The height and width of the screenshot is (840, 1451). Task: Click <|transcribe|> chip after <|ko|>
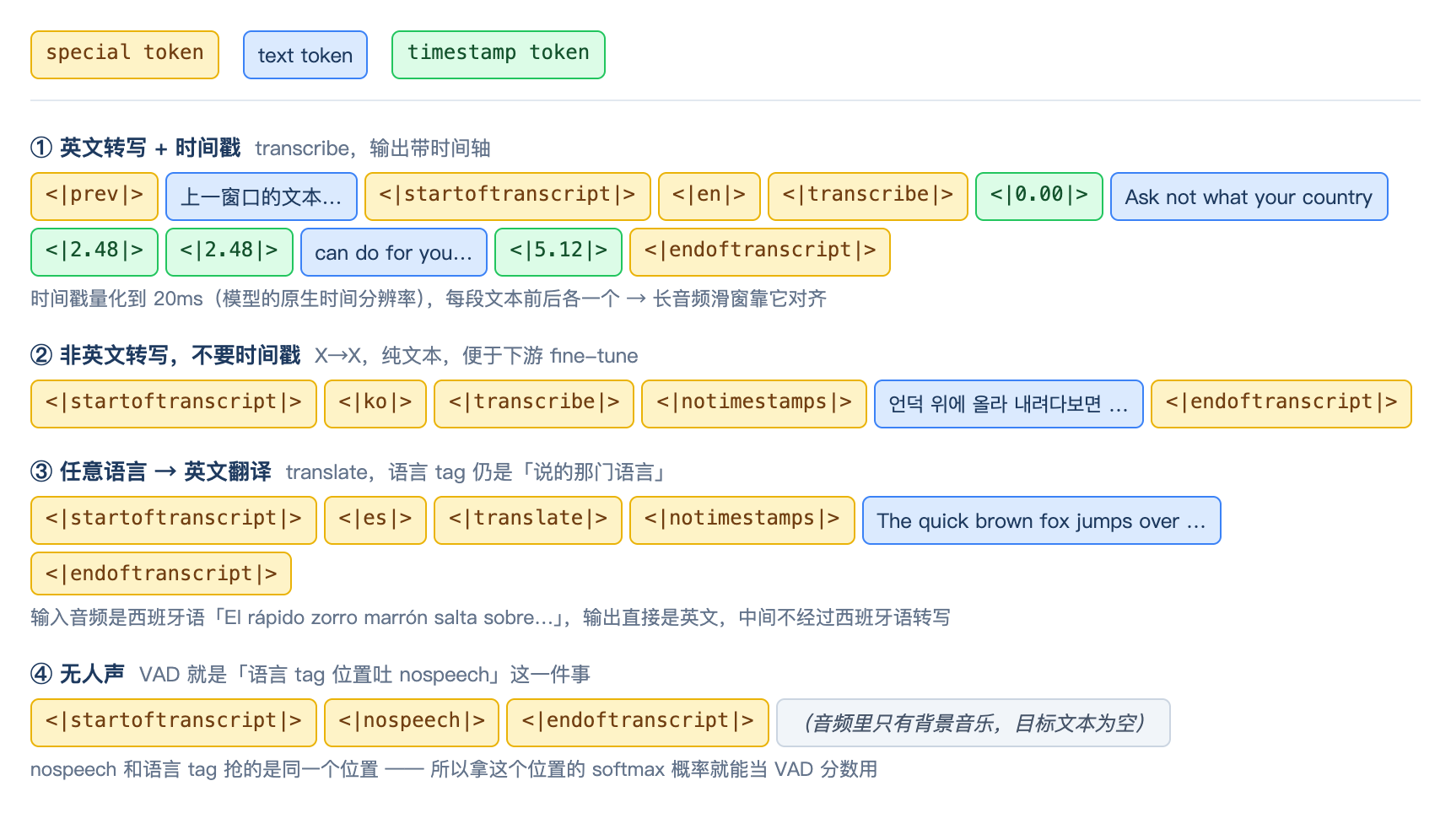534,404
